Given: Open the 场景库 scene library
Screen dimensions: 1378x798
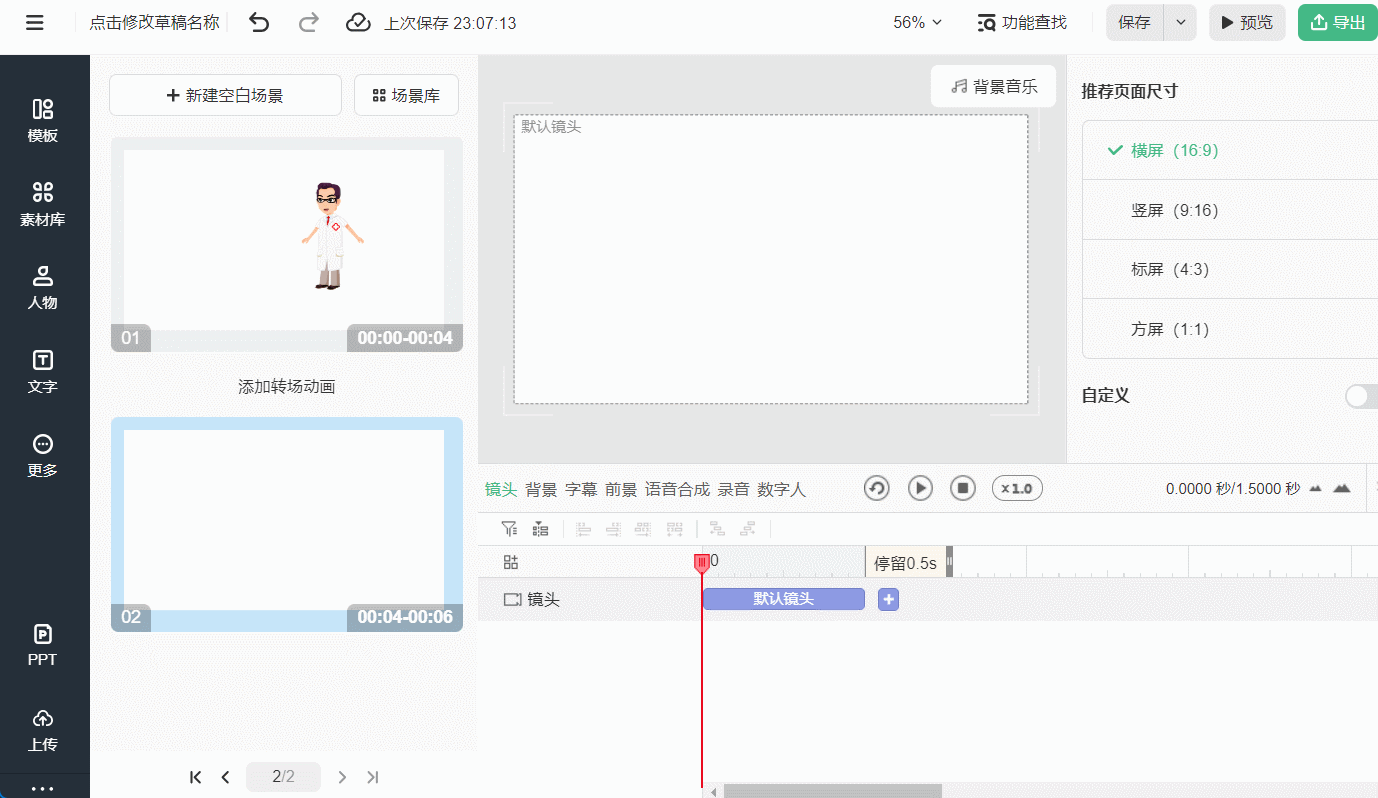Looking at the screenshot, I should coord(406,95).
